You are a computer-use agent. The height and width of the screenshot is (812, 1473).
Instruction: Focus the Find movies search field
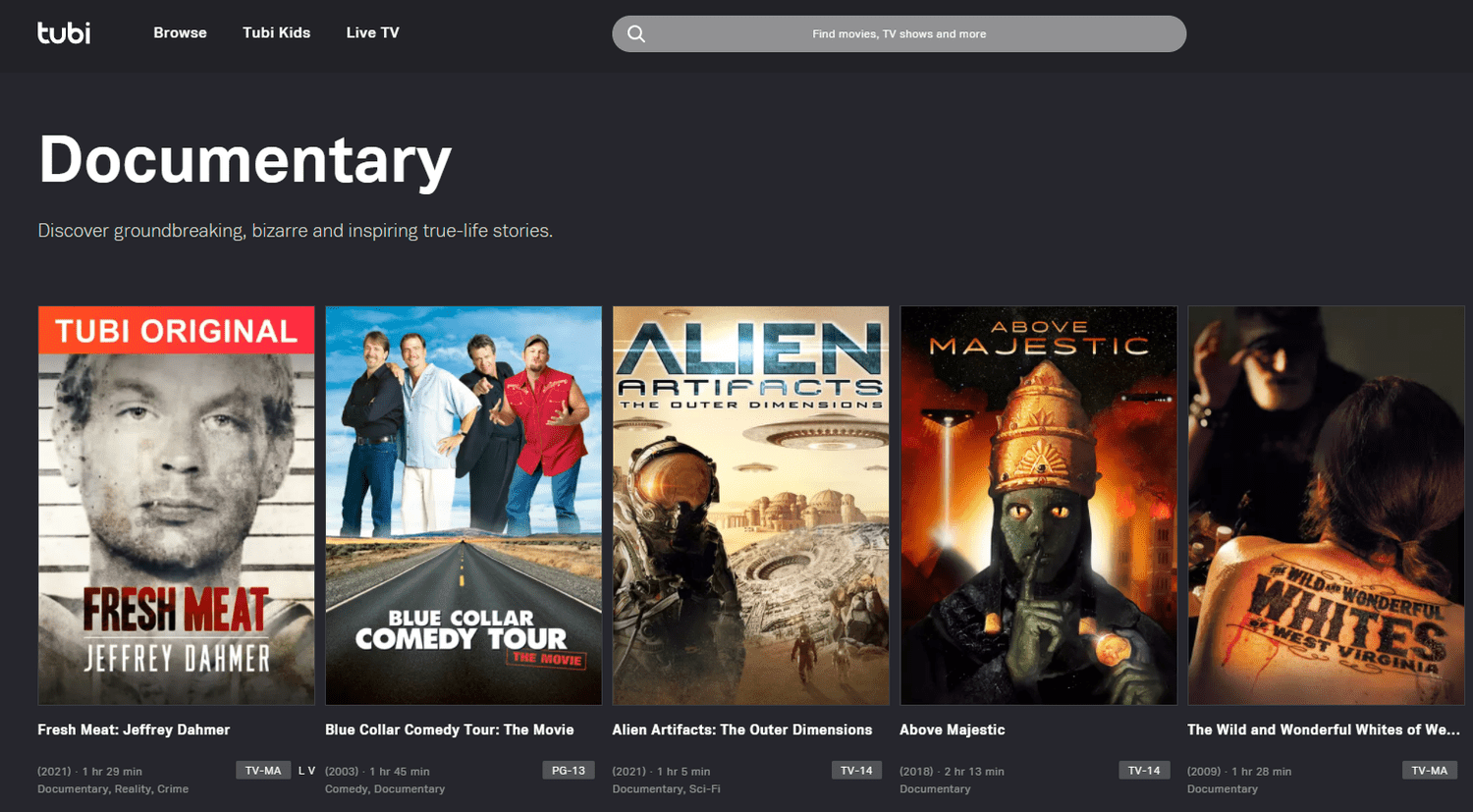click(899, 33)
